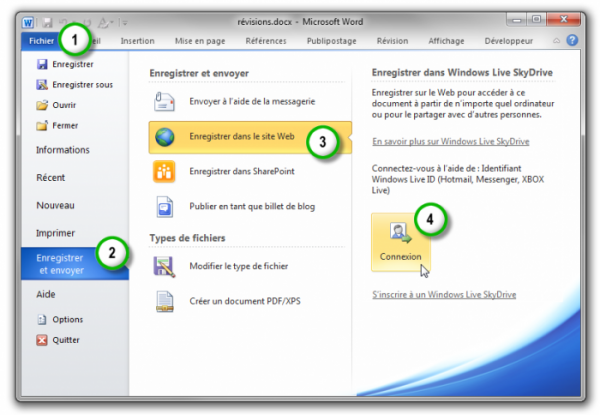Switch to the Références tab
The width and height of the screenshot is (600, 415).
click(x=266, y=41)
